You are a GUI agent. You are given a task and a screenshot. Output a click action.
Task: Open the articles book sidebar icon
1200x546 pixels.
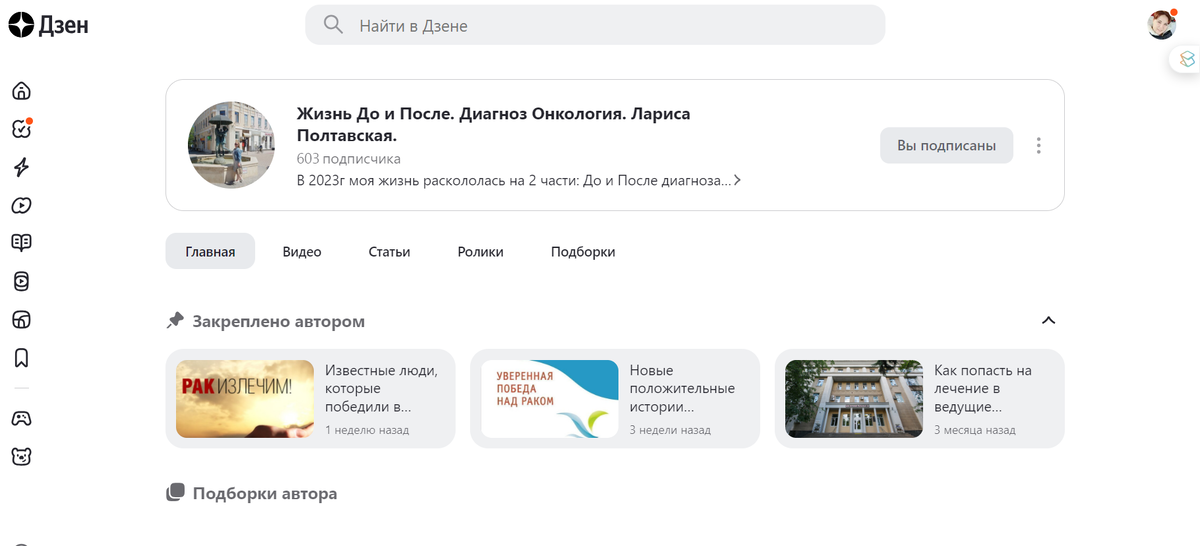21,243
